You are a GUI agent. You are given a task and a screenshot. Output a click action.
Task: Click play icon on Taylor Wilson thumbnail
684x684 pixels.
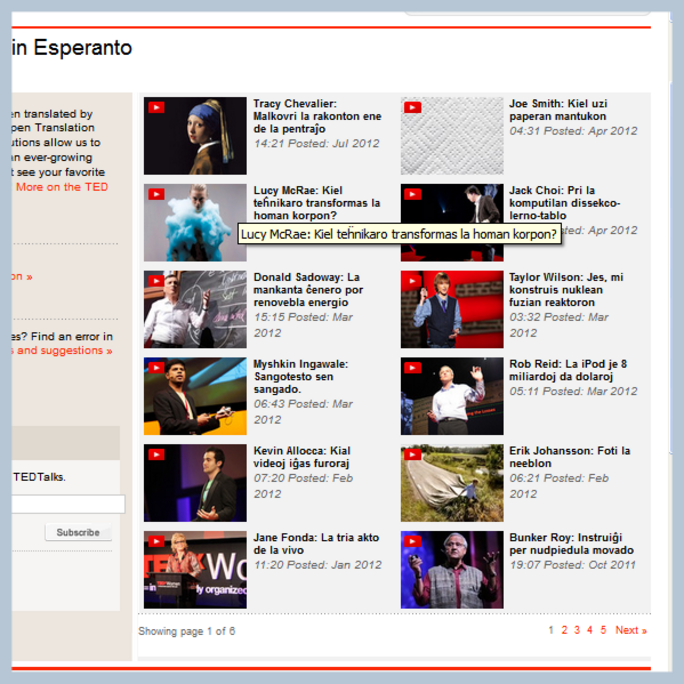(412, 281)
